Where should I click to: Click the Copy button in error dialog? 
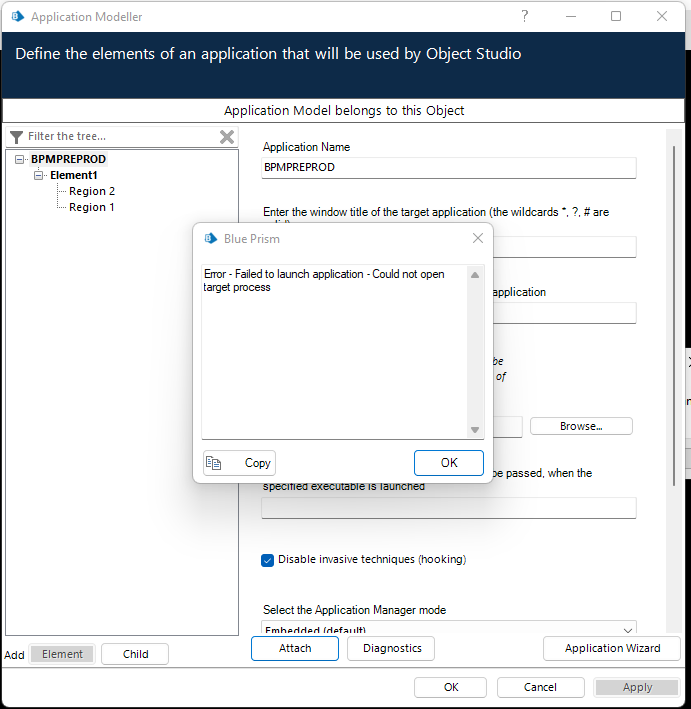click(239, 463)
